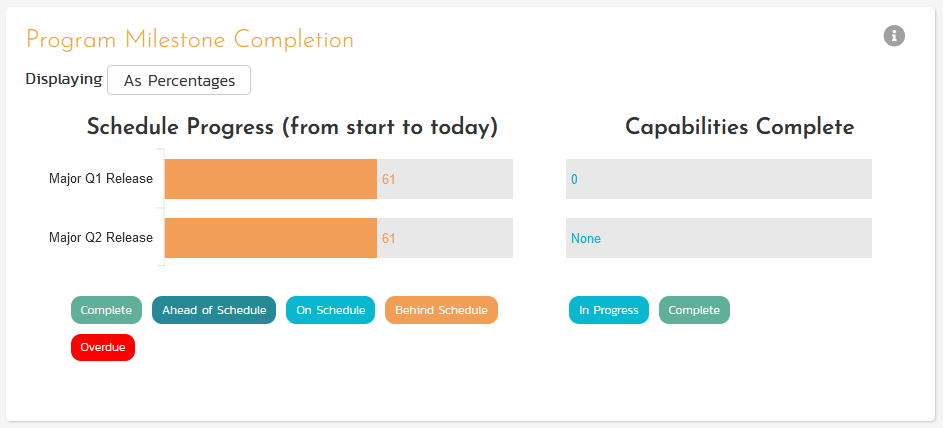Select the Major Q2 Release label
This screenshot has height=428, width=943.
pos(101,238)
